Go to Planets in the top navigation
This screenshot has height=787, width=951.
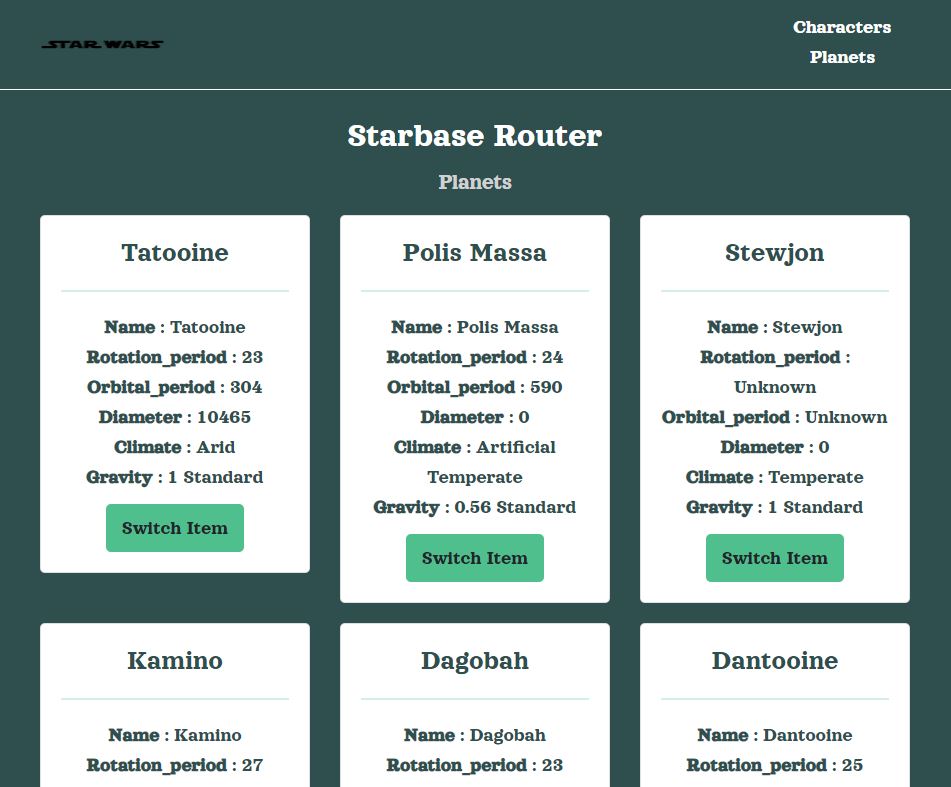[x=841, y=57]
